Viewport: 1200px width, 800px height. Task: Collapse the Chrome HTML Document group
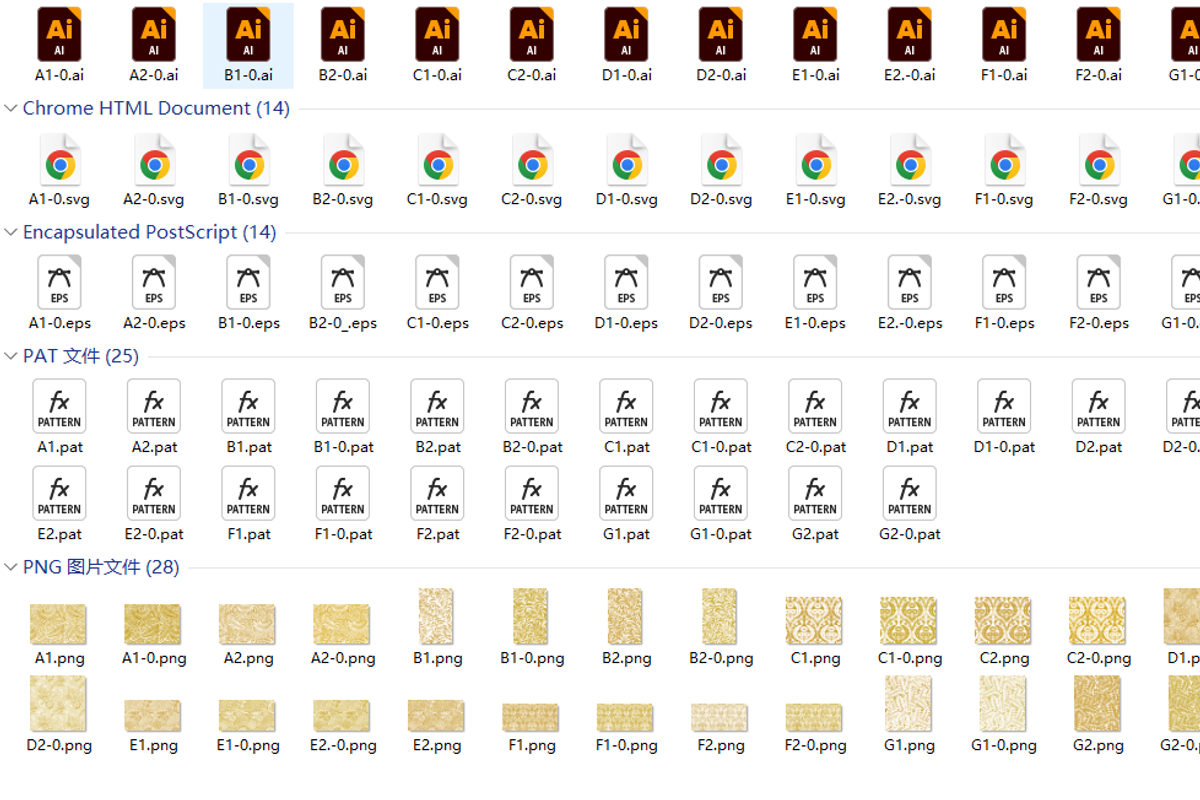click(11, 108)
